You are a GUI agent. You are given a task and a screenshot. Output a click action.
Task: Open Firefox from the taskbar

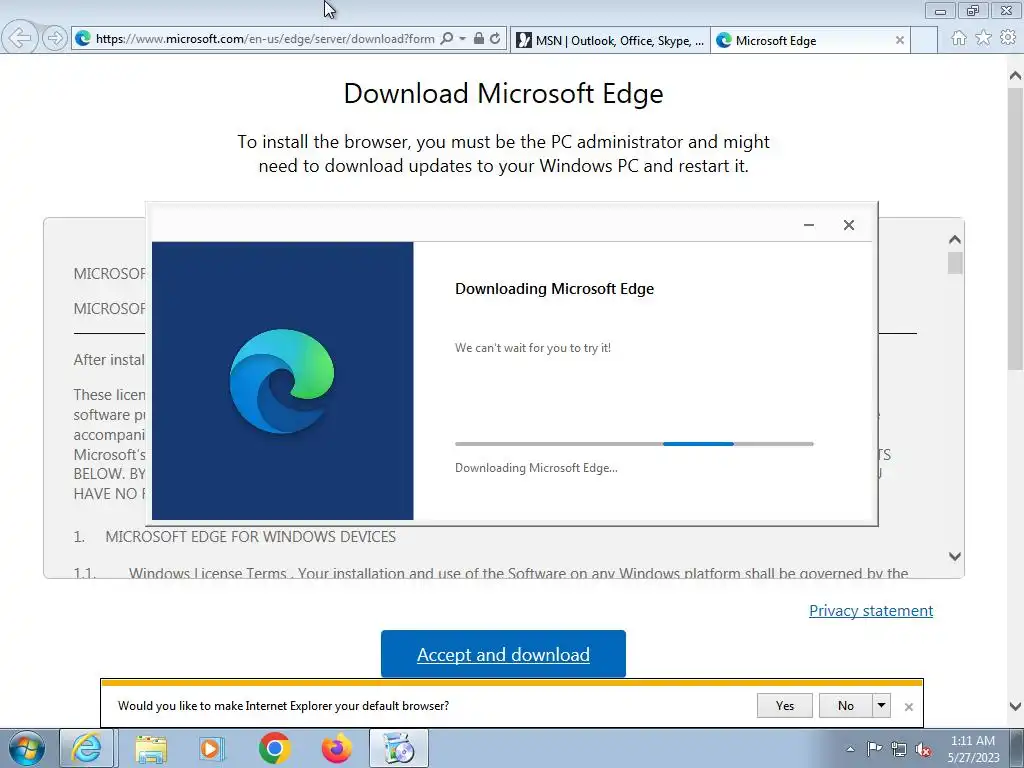pyautogui.click(x=337, y=748)
